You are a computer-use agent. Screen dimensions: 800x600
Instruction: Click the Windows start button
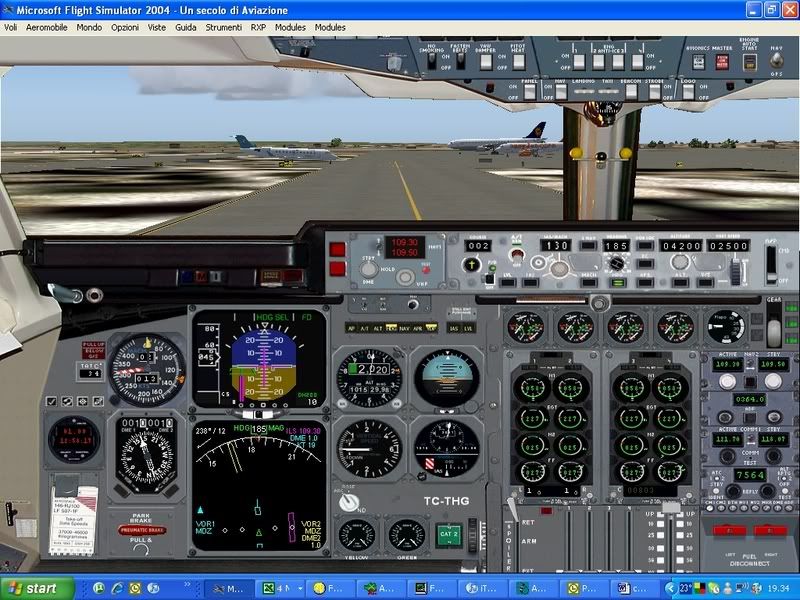point(37,588)
